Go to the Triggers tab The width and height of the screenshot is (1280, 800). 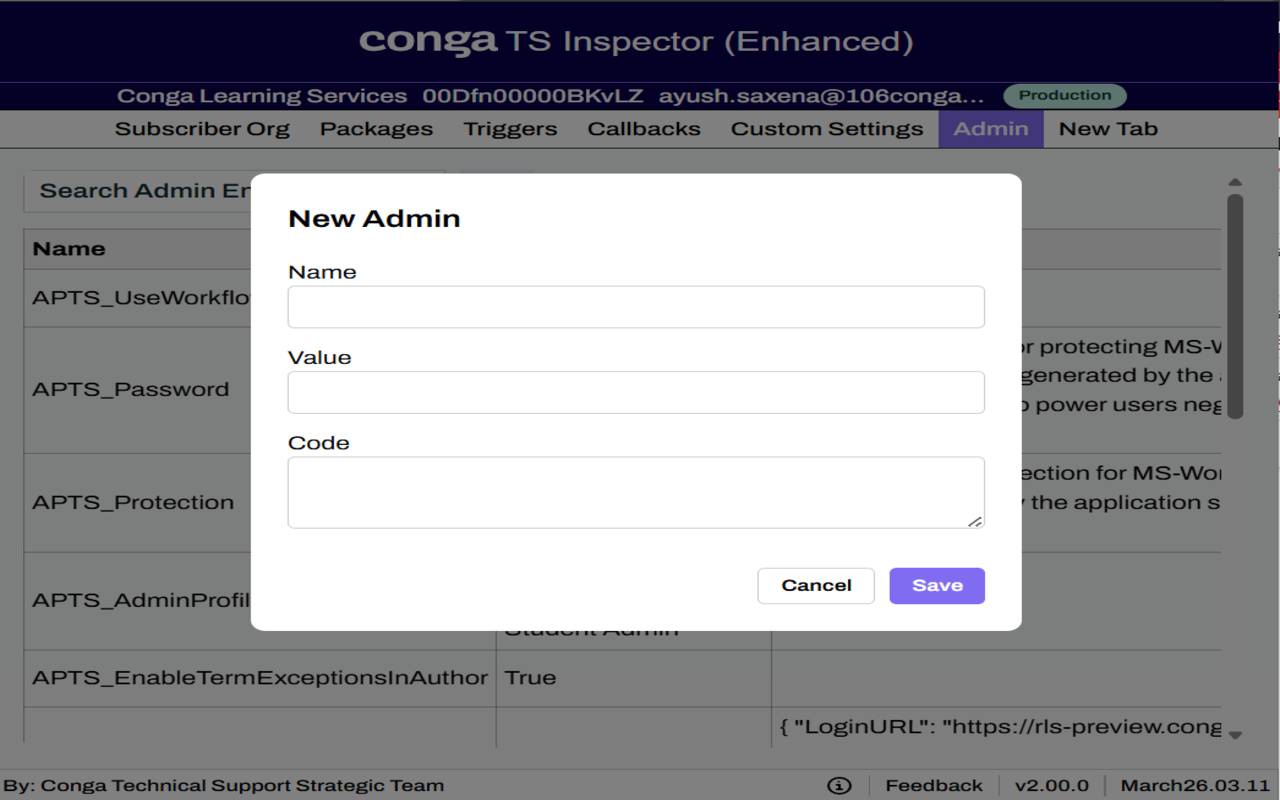click(510, 129)
